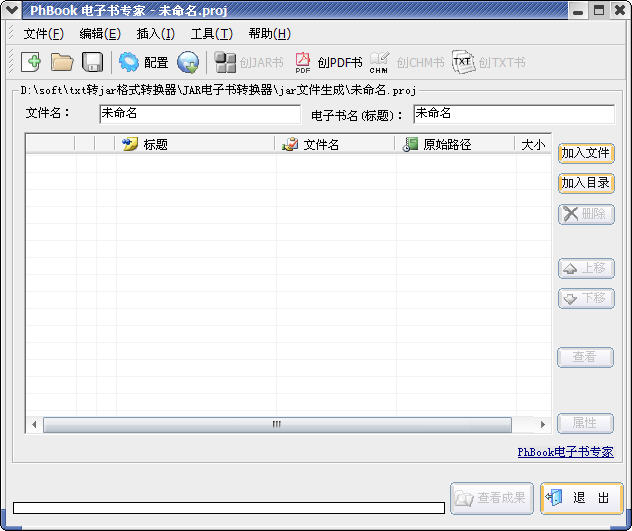Click the 创TXT书 toolbar icon
The height and width of the screenshot is (531, 632).
pyautogui.click(x=489, y=62)
